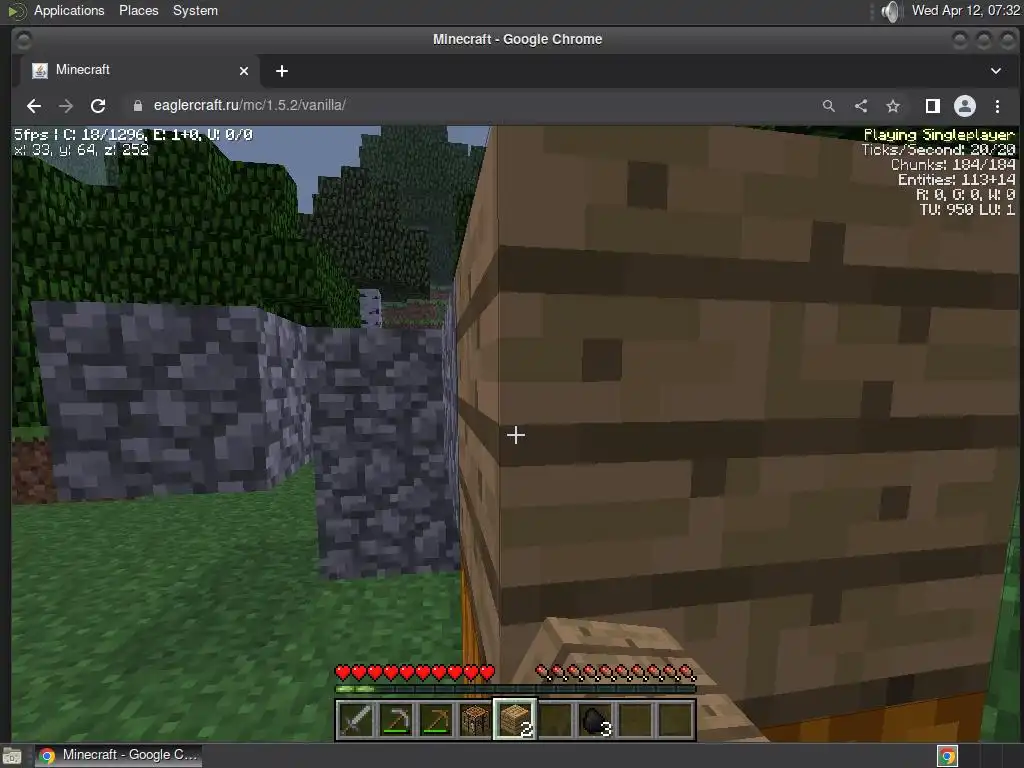Select the empty ninth hotbar slot
This screenshot has height=768, width=1024.
[x=675, y=720]
